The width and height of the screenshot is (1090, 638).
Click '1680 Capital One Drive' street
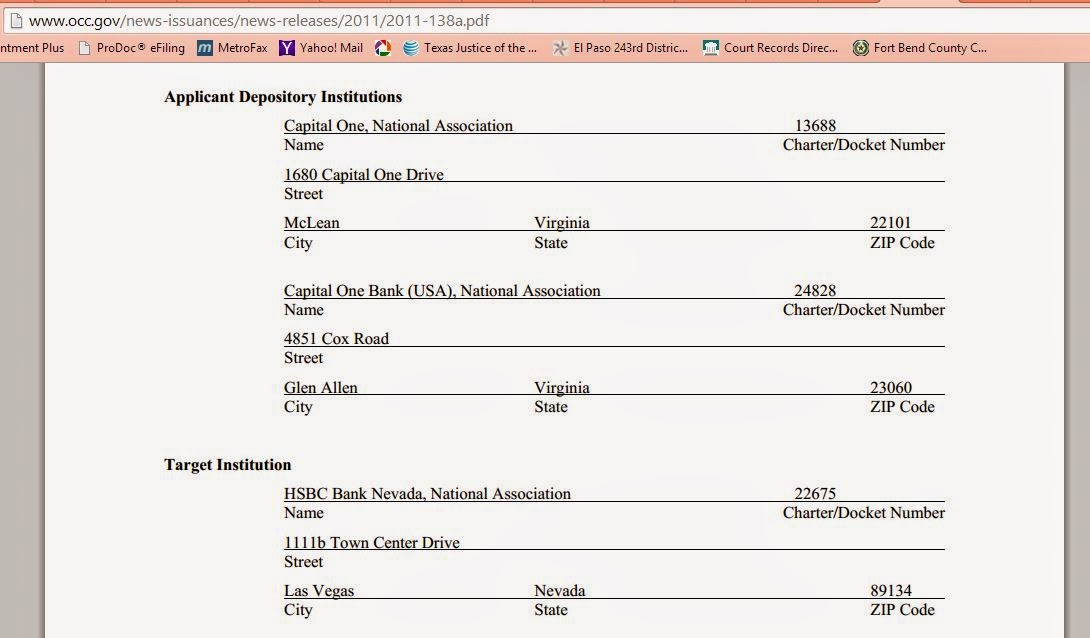[364, 174]
